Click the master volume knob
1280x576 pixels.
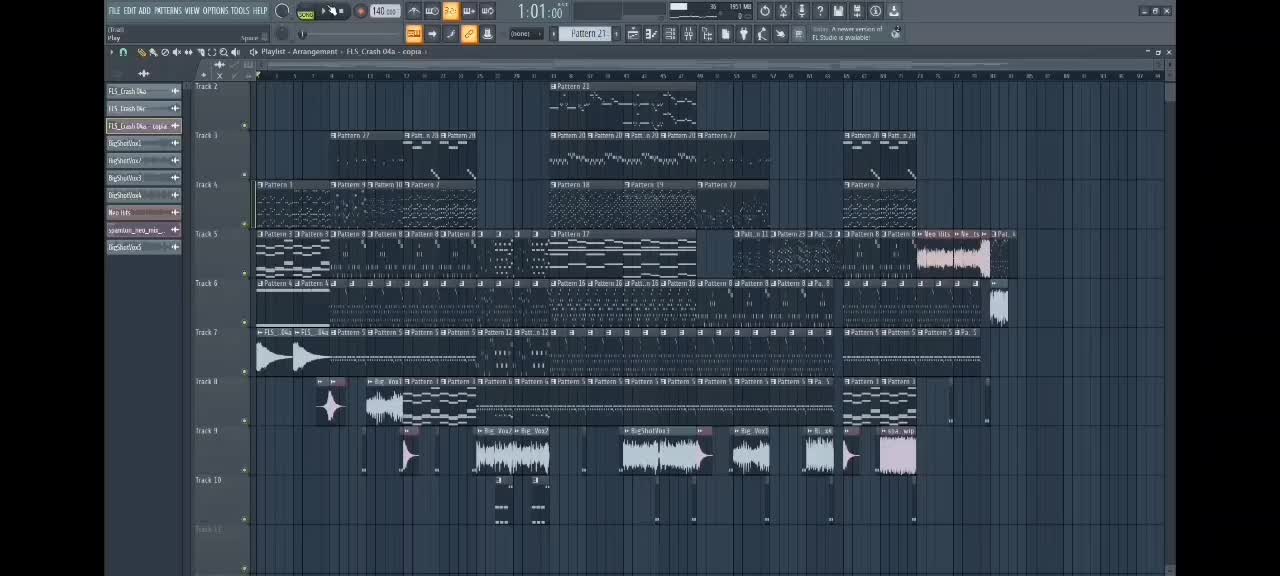point(282,11)
